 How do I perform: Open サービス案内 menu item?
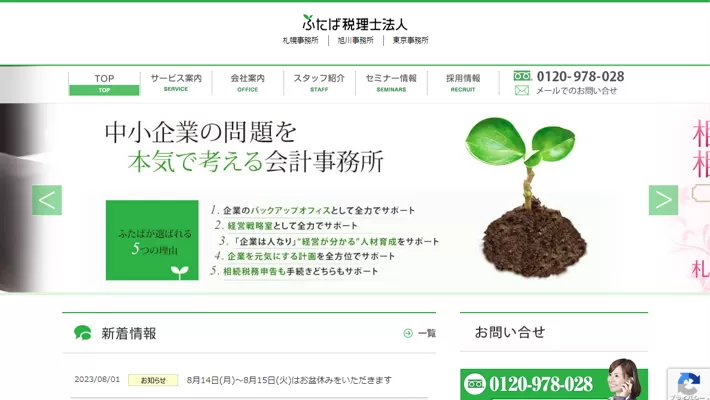[176, 83]
